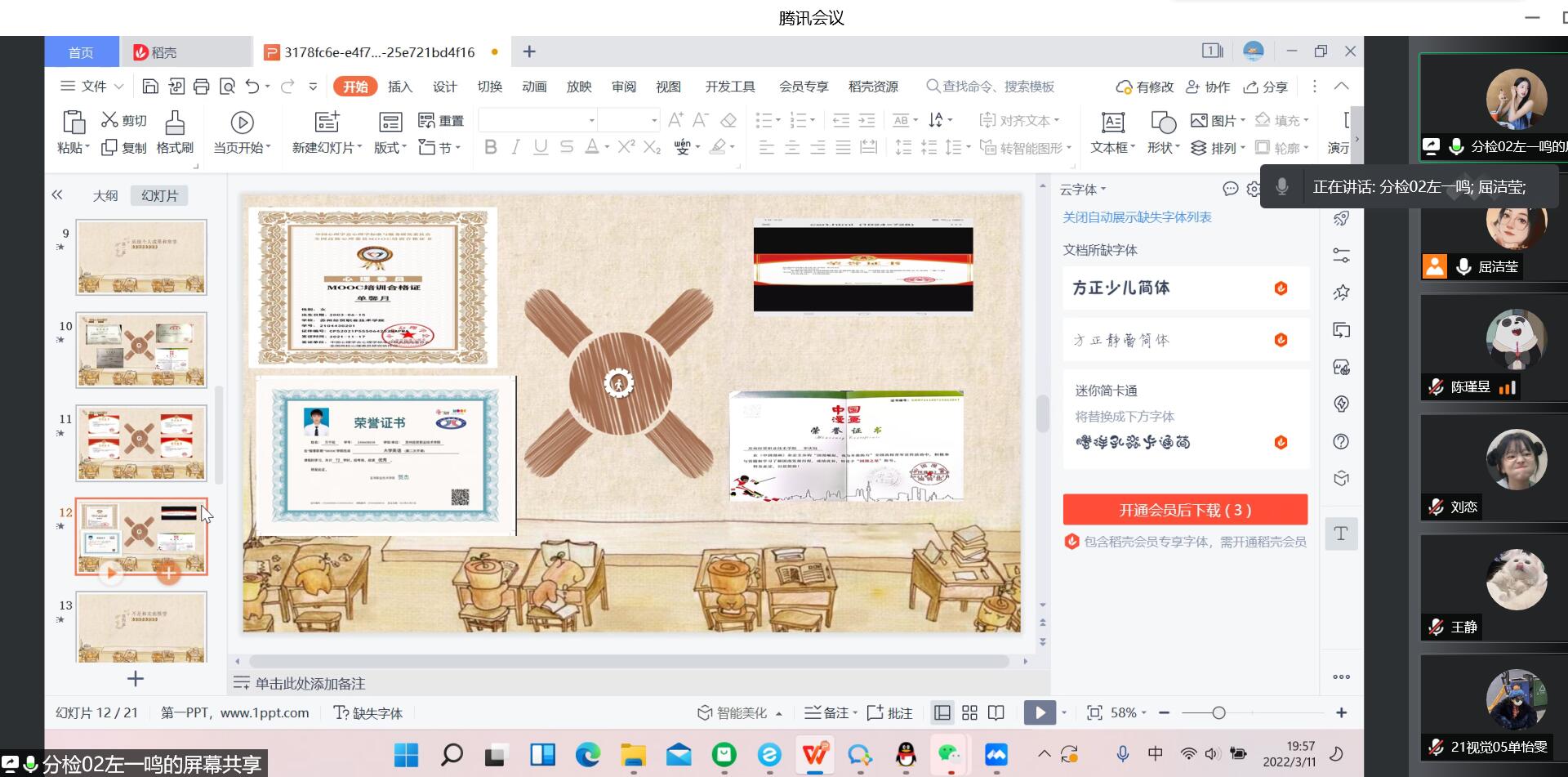Open the font size combo box
This screenshot has height=777, width=1568.
(x=629, y=120)
